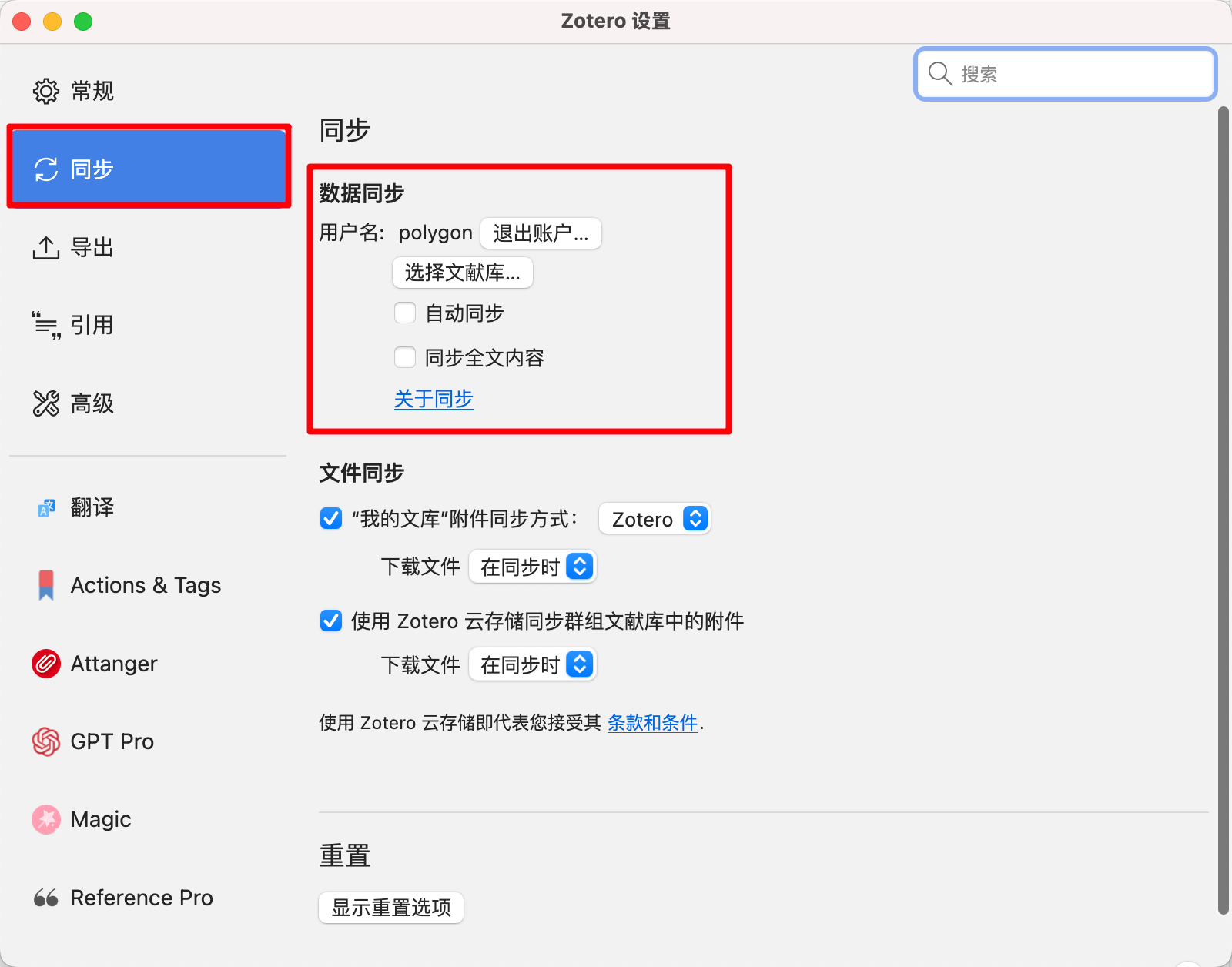
Task: Open the 翻译 plugin settings
Action: [148, 507]
